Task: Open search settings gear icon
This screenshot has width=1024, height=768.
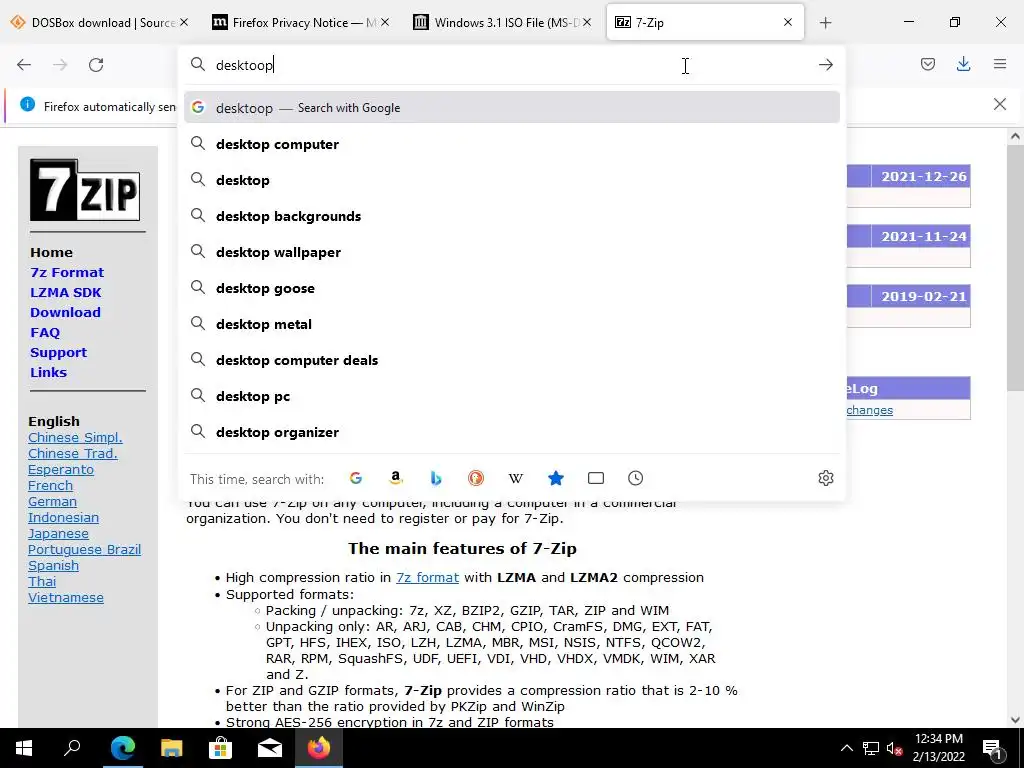Action: [825, 478]
